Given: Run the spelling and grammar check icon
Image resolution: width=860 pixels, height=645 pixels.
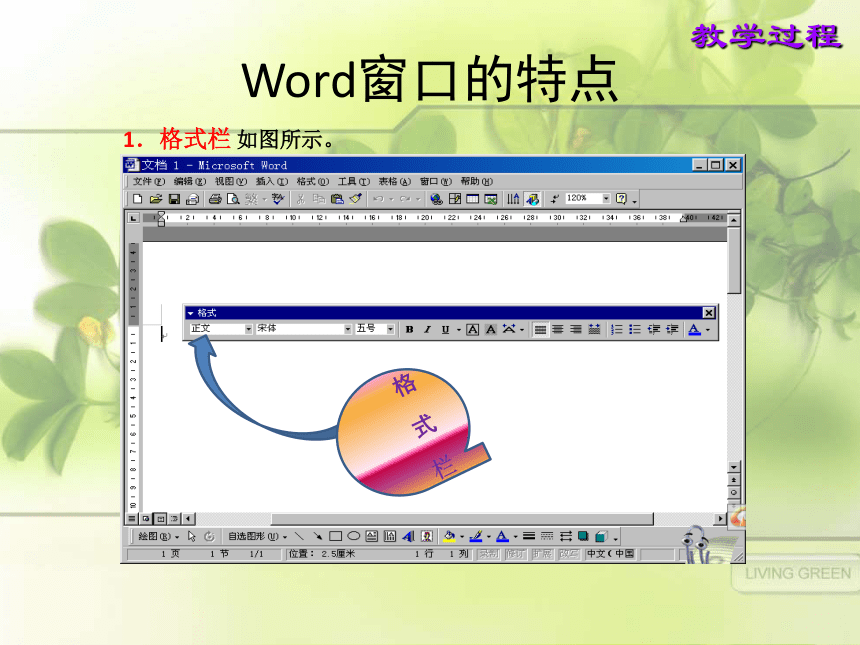Looking at the screenshot, I should tap(278, 199).
